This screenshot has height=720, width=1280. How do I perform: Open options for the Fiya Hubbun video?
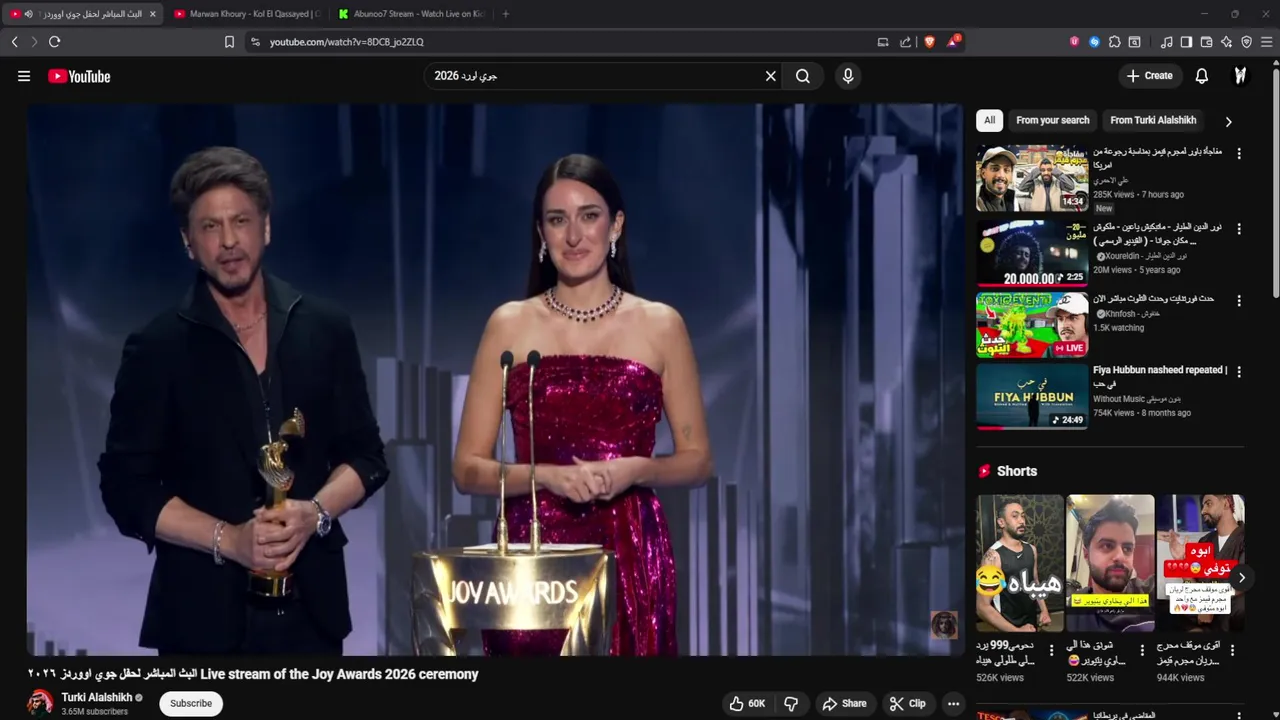pyautogui.click(x=1239, y=372)
